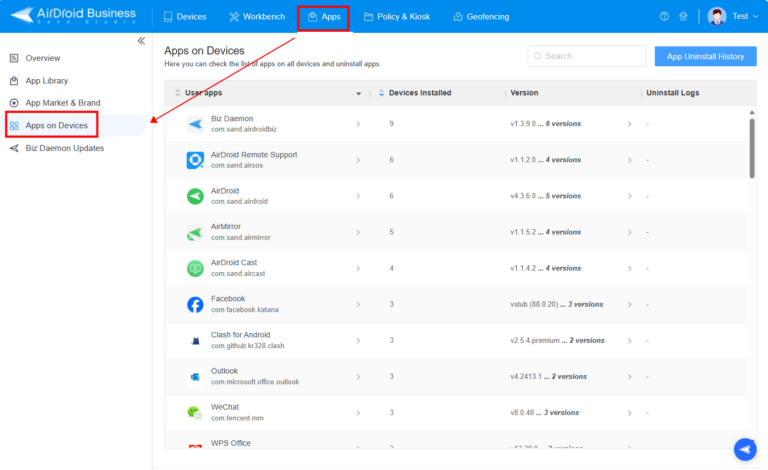Click the Clash for Android app icon
The width and height of the screenshot is (768, 470).
click(195, 341)
